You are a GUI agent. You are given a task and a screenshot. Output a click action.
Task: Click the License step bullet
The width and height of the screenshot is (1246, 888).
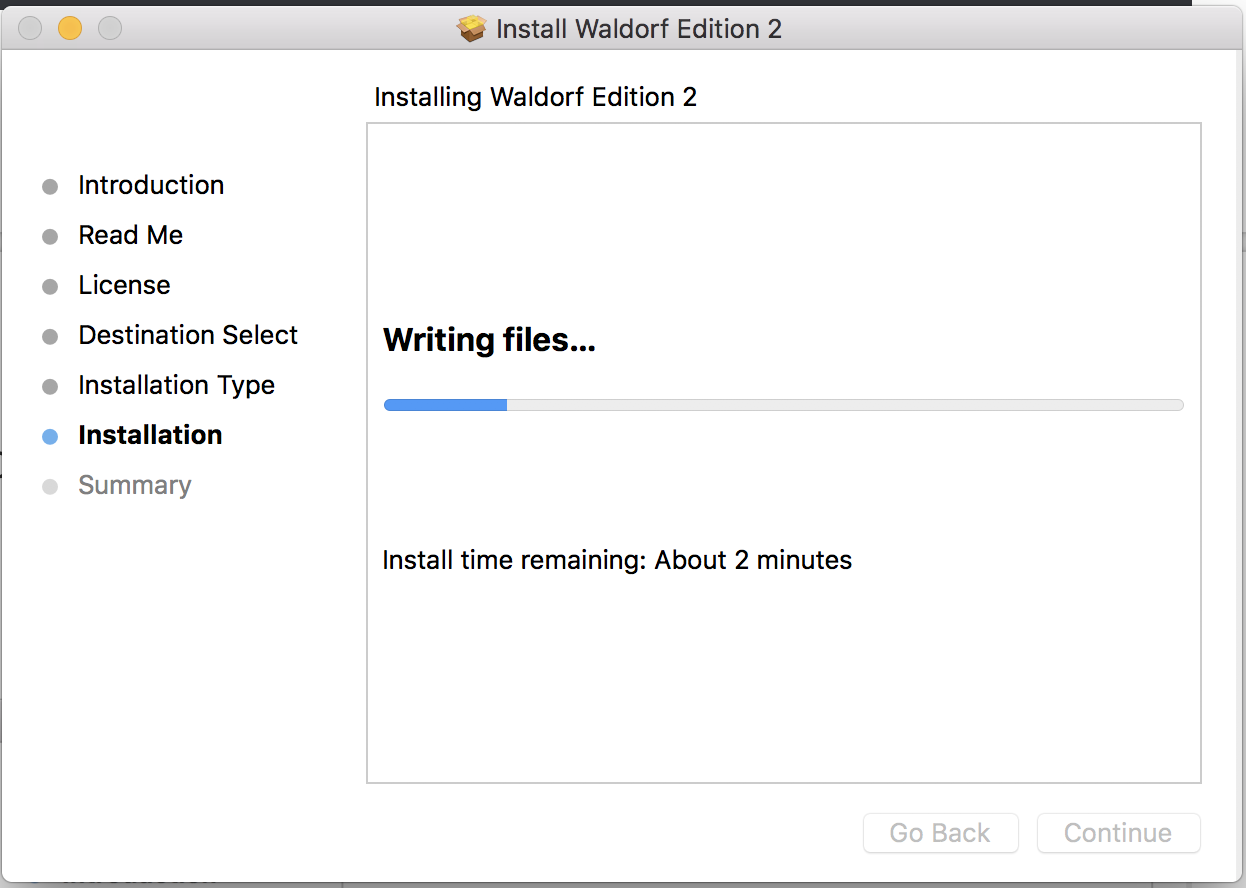click(50, 287)
